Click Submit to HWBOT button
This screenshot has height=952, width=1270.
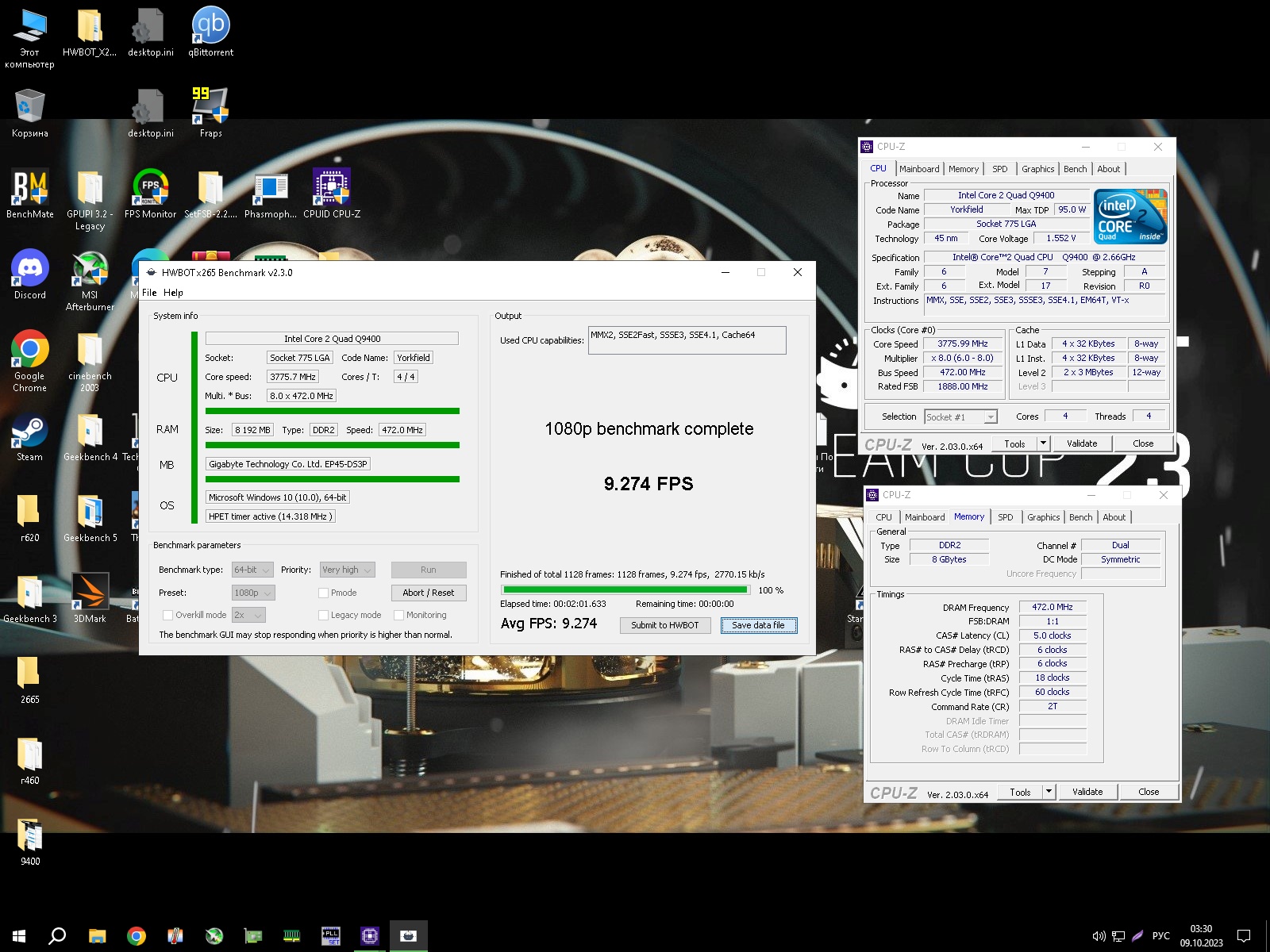point(665,625)
